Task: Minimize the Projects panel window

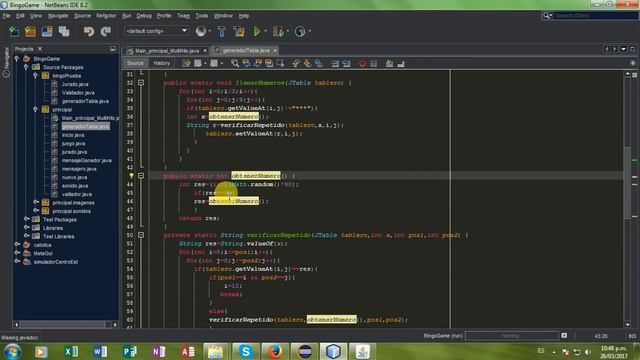Action: 113,49
